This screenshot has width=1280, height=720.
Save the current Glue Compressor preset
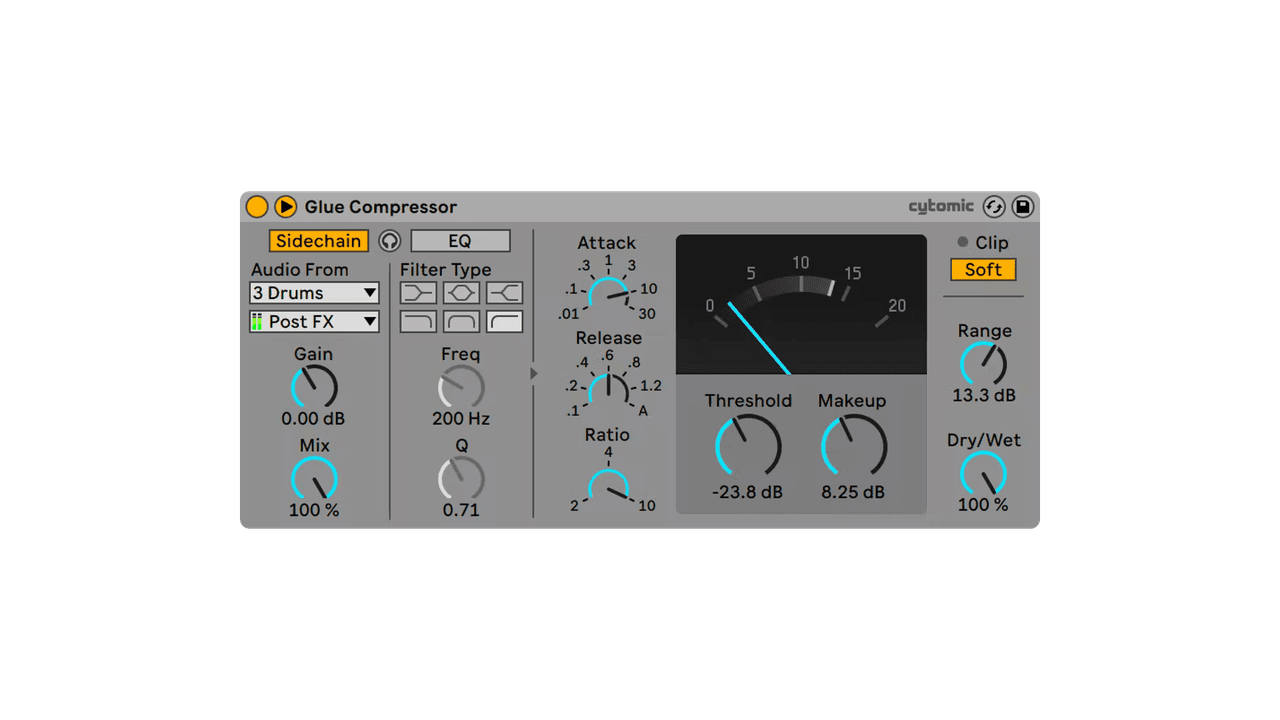pos(1023,206)
